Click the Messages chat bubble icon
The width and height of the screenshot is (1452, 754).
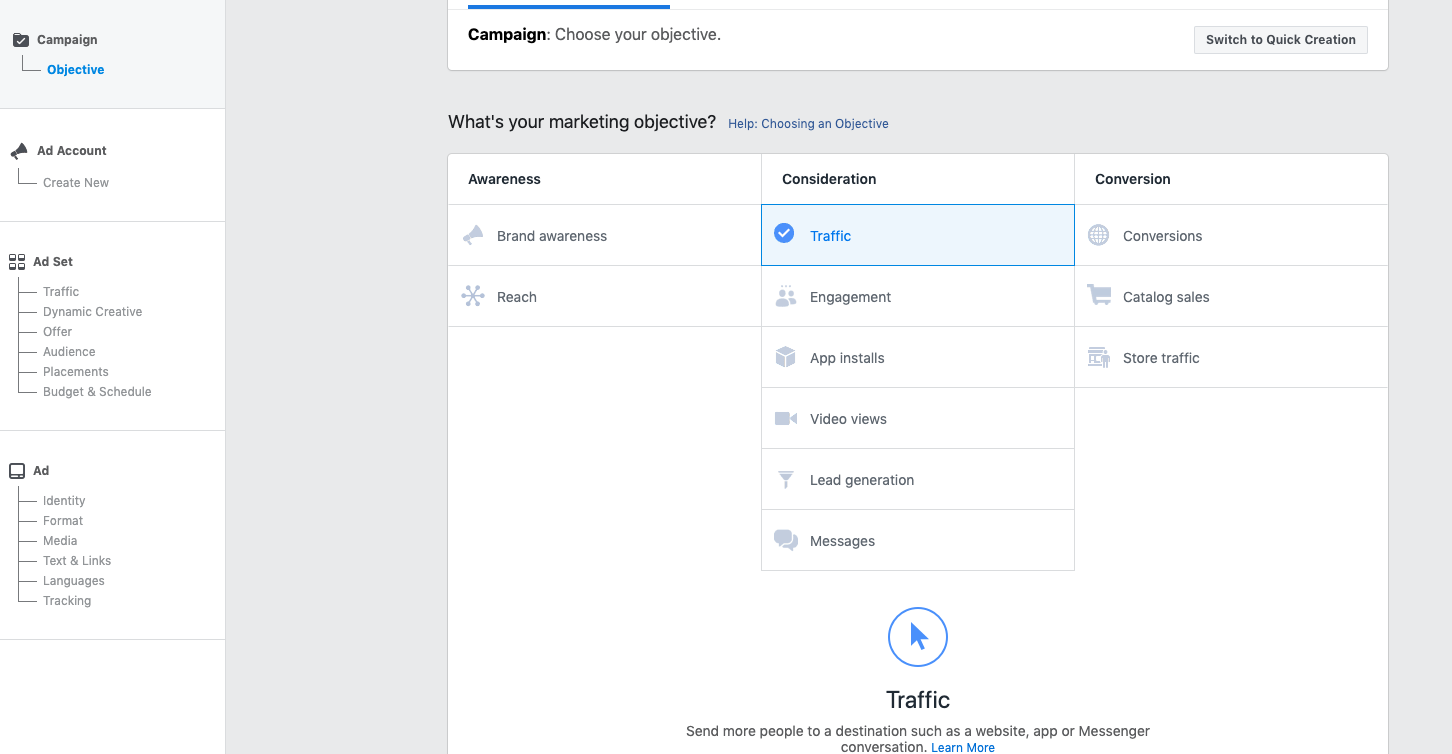point(786,541)
